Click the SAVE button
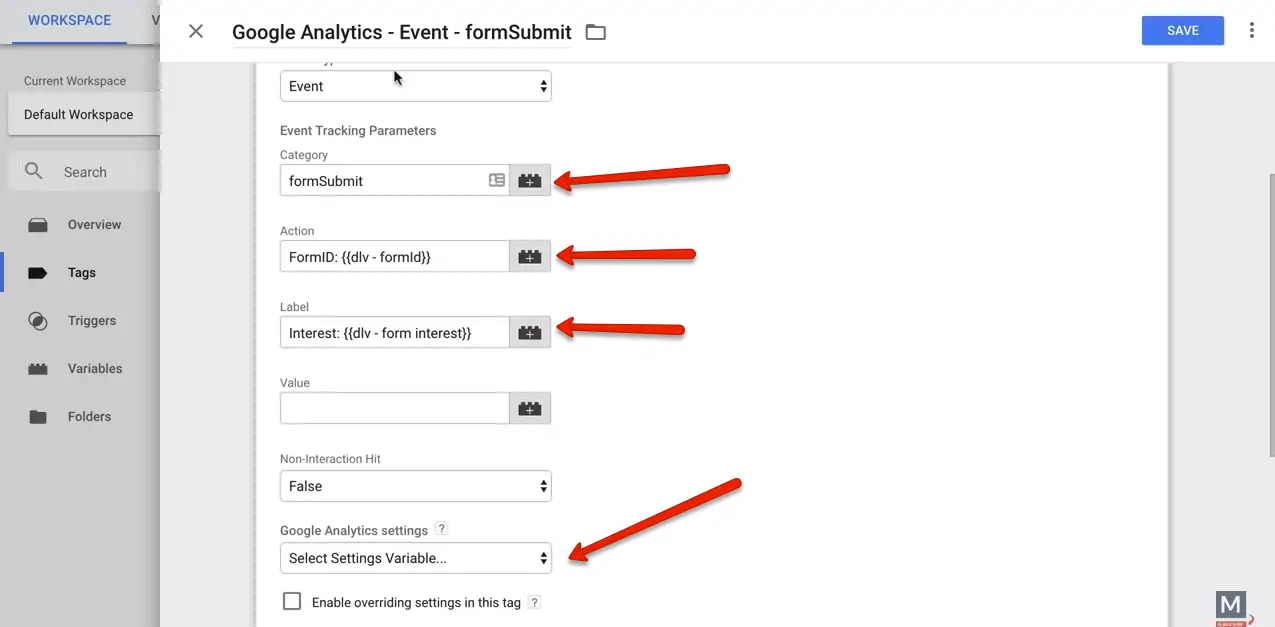The width and height of the screenshot is (1275, 627). (x=1183, y=30)
